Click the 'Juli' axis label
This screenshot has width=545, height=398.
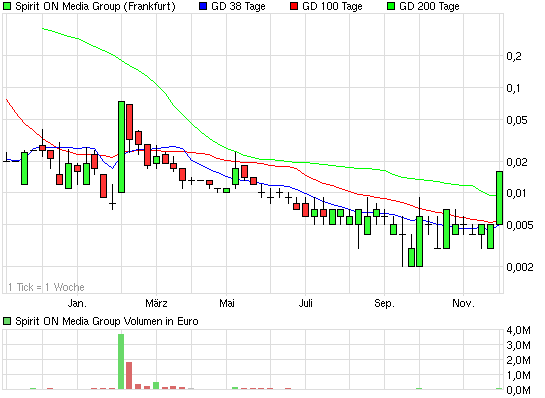pyautogui.click(x=306, y=303)
